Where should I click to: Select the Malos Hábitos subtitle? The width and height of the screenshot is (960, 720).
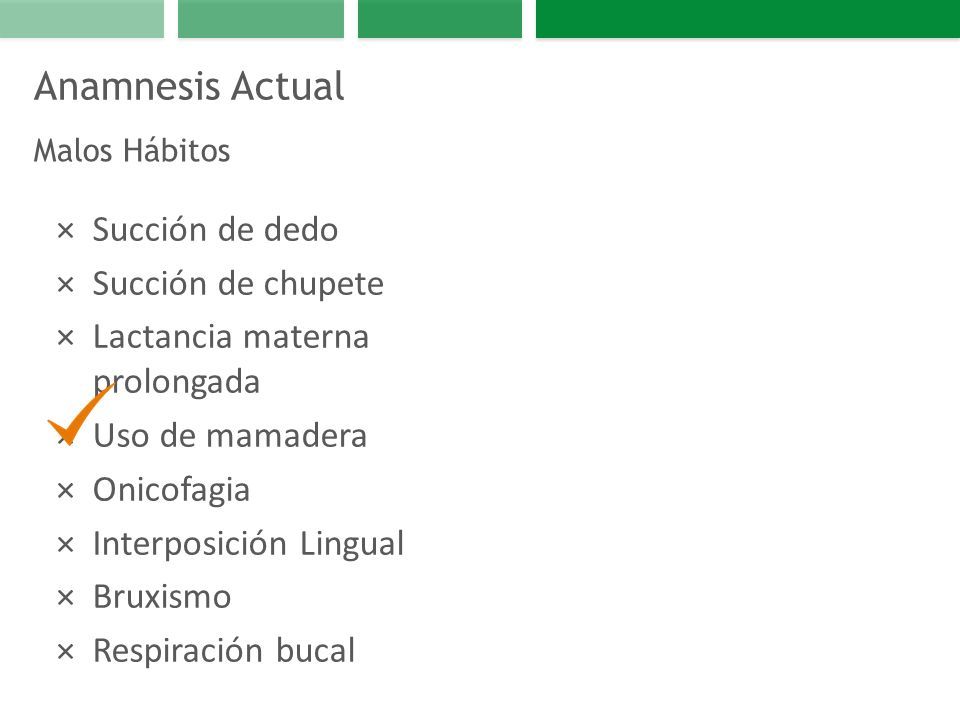132,151
